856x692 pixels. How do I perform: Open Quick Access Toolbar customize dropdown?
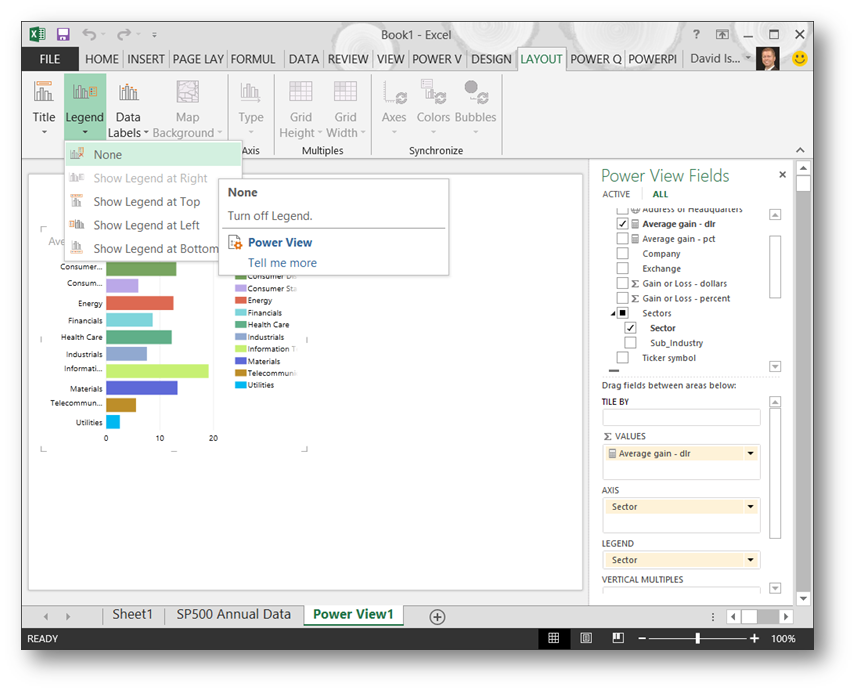154,35
